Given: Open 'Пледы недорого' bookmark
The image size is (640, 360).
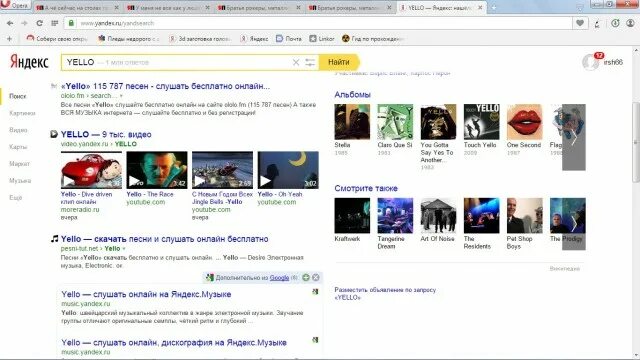Looking at the screenshot, I should [129, 39].
